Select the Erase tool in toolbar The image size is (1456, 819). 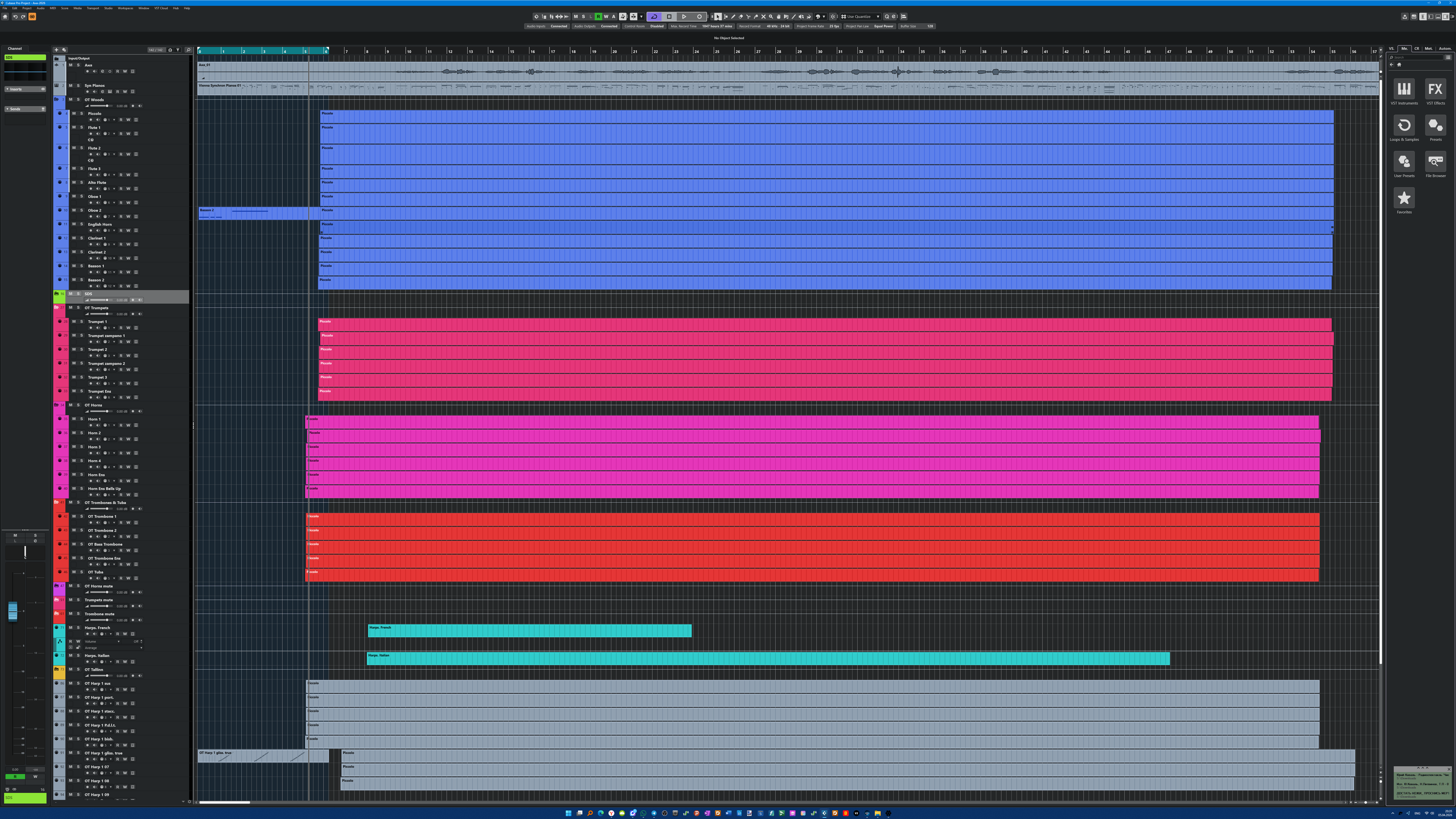click(741, 16)
